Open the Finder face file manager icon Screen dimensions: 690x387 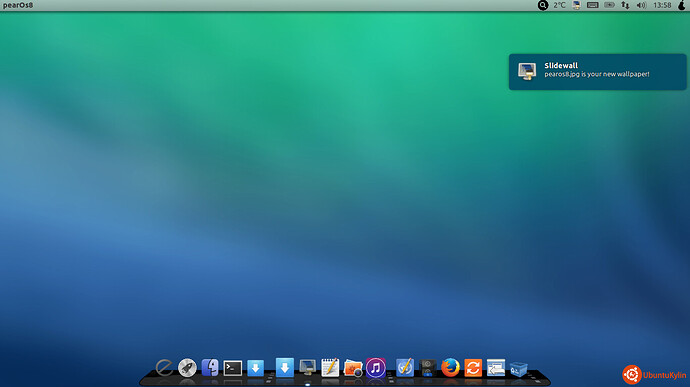[210, 367]
